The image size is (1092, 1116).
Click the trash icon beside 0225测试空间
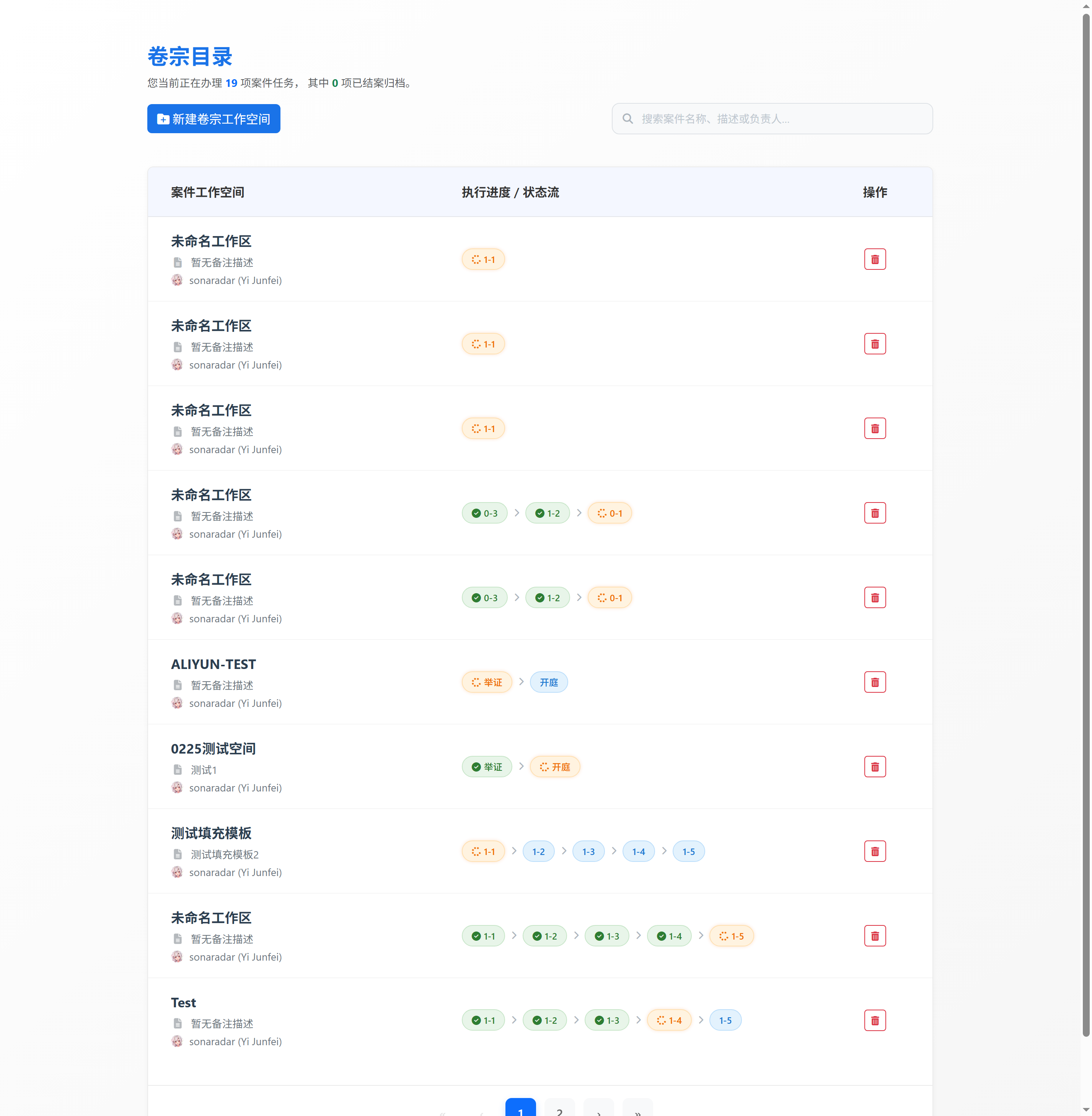coord(875,766)
